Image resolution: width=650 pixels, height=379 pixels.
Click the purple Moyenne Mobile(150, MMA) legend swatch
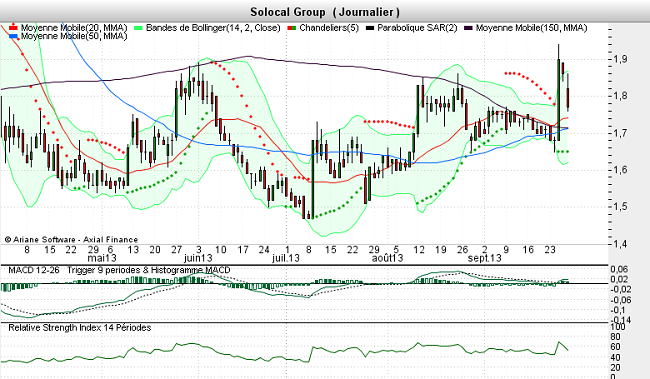(468, 28)
